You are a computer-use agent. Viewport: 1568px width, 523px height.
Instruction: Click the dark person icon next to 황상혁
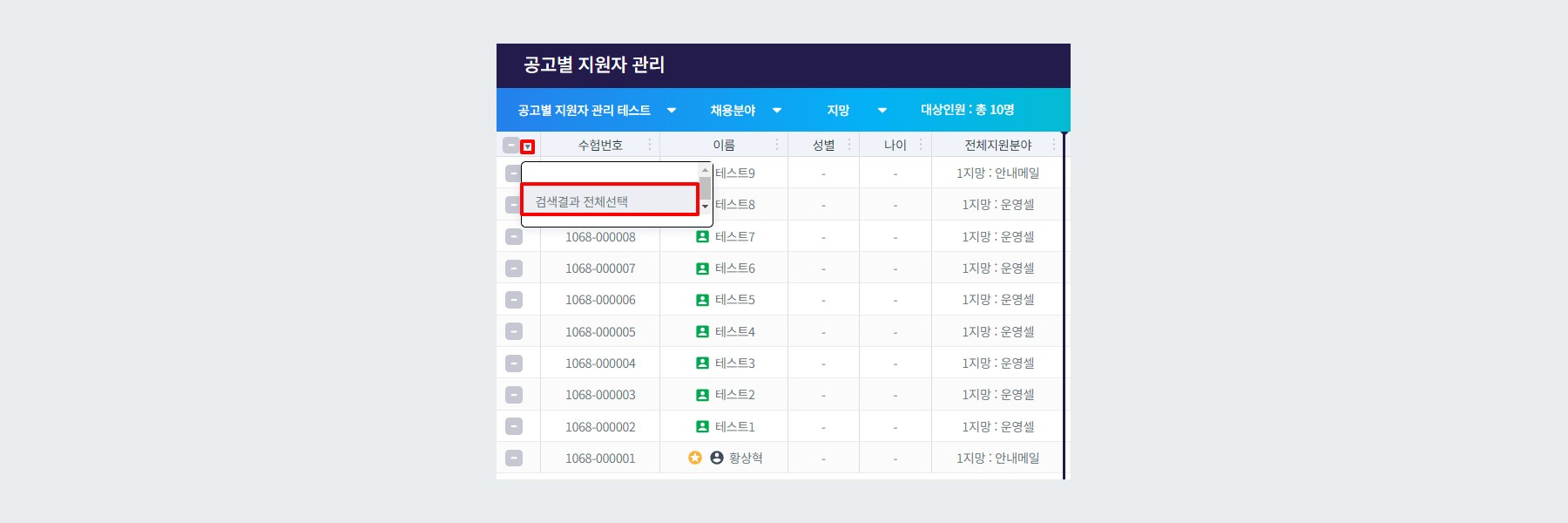[x=717, y=458]
